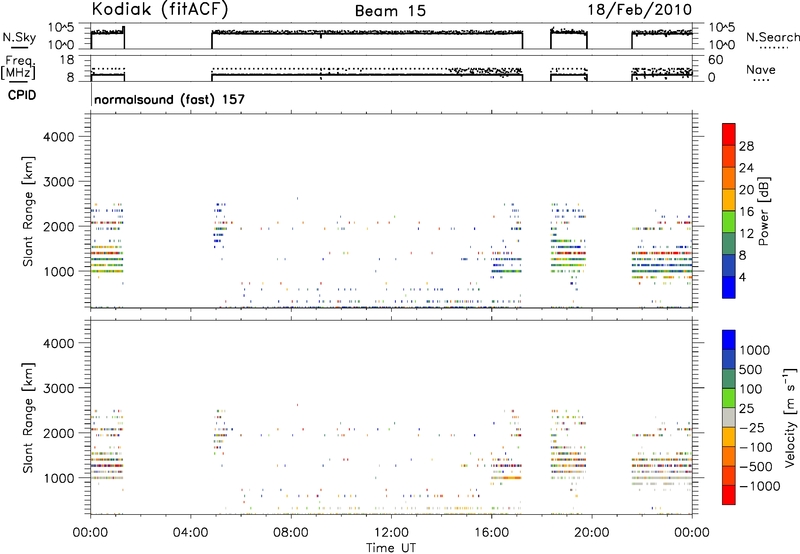
Task: Click the date "18/Feb/2010"
Action: (x=640, y=10)
